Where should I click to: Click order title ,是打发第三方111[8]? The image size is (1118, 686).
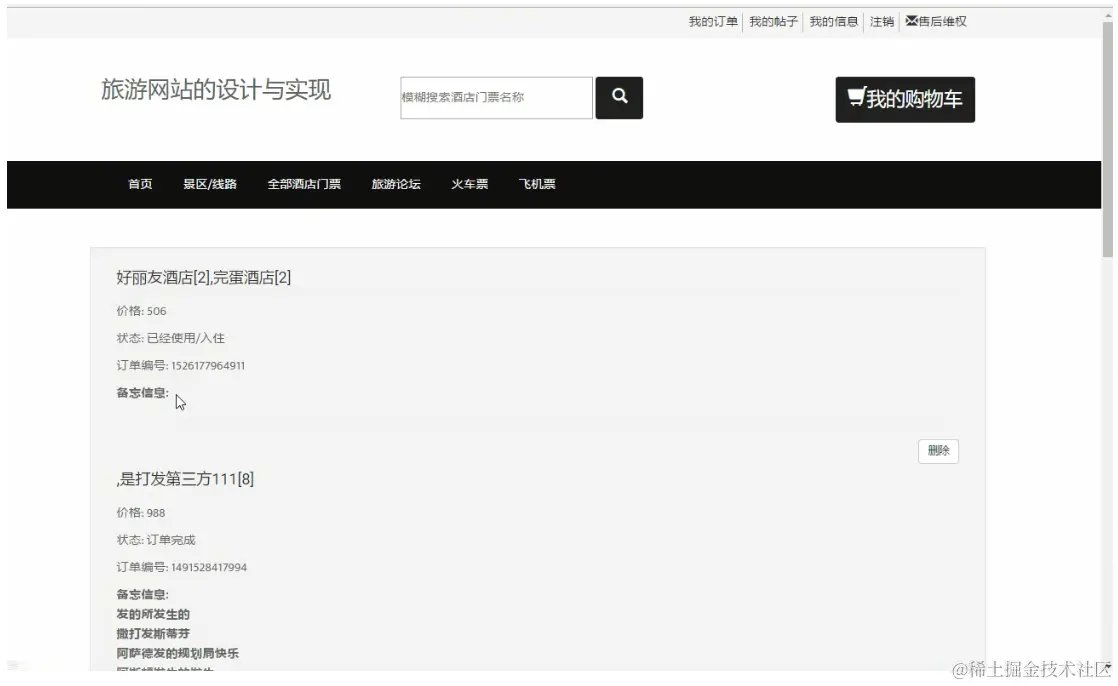[185, 478]
